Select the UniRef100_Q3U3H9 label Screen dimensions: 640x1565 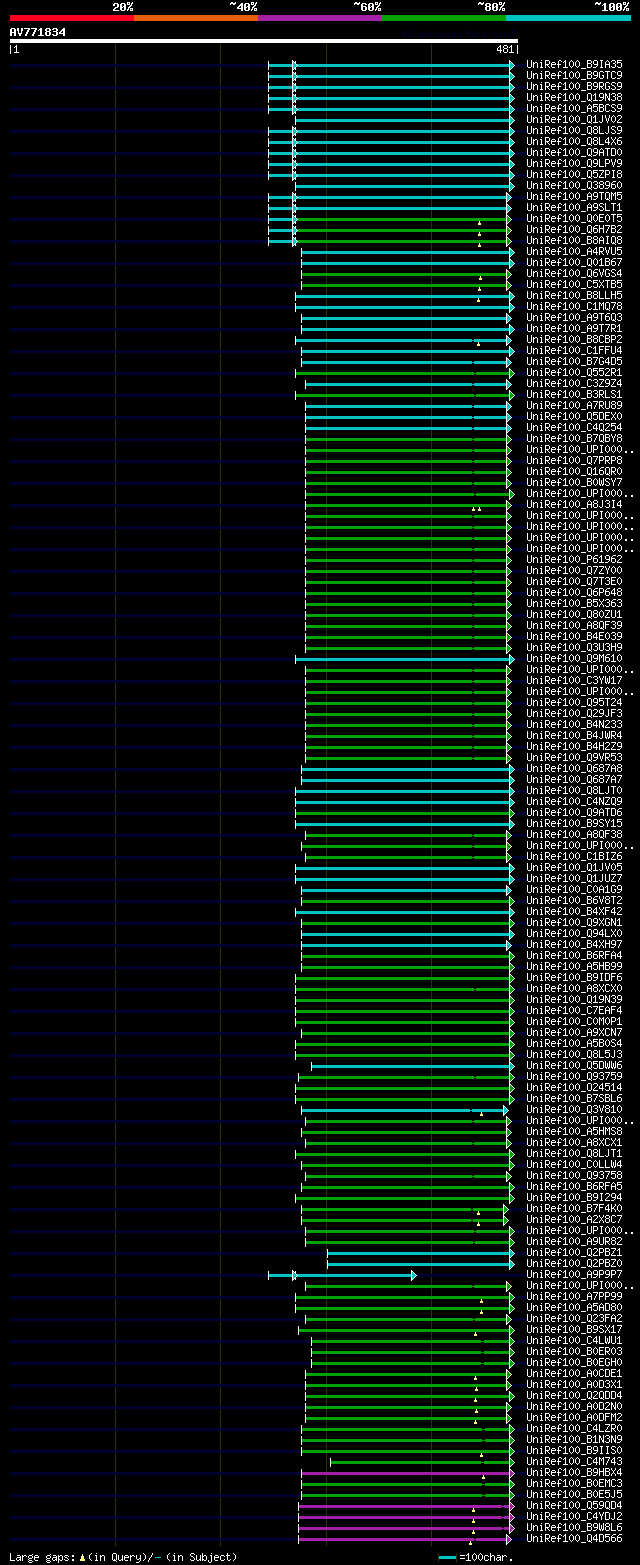(x=574, y=647)
